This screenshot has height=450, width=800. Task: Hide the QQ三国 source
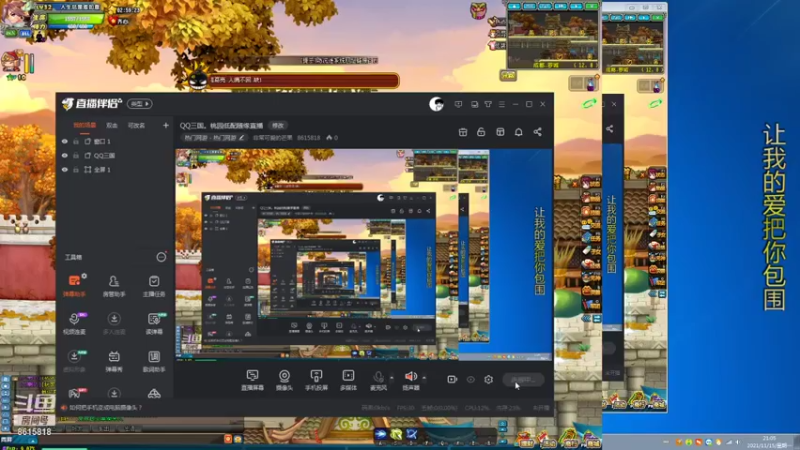click(x=65, y=156)
